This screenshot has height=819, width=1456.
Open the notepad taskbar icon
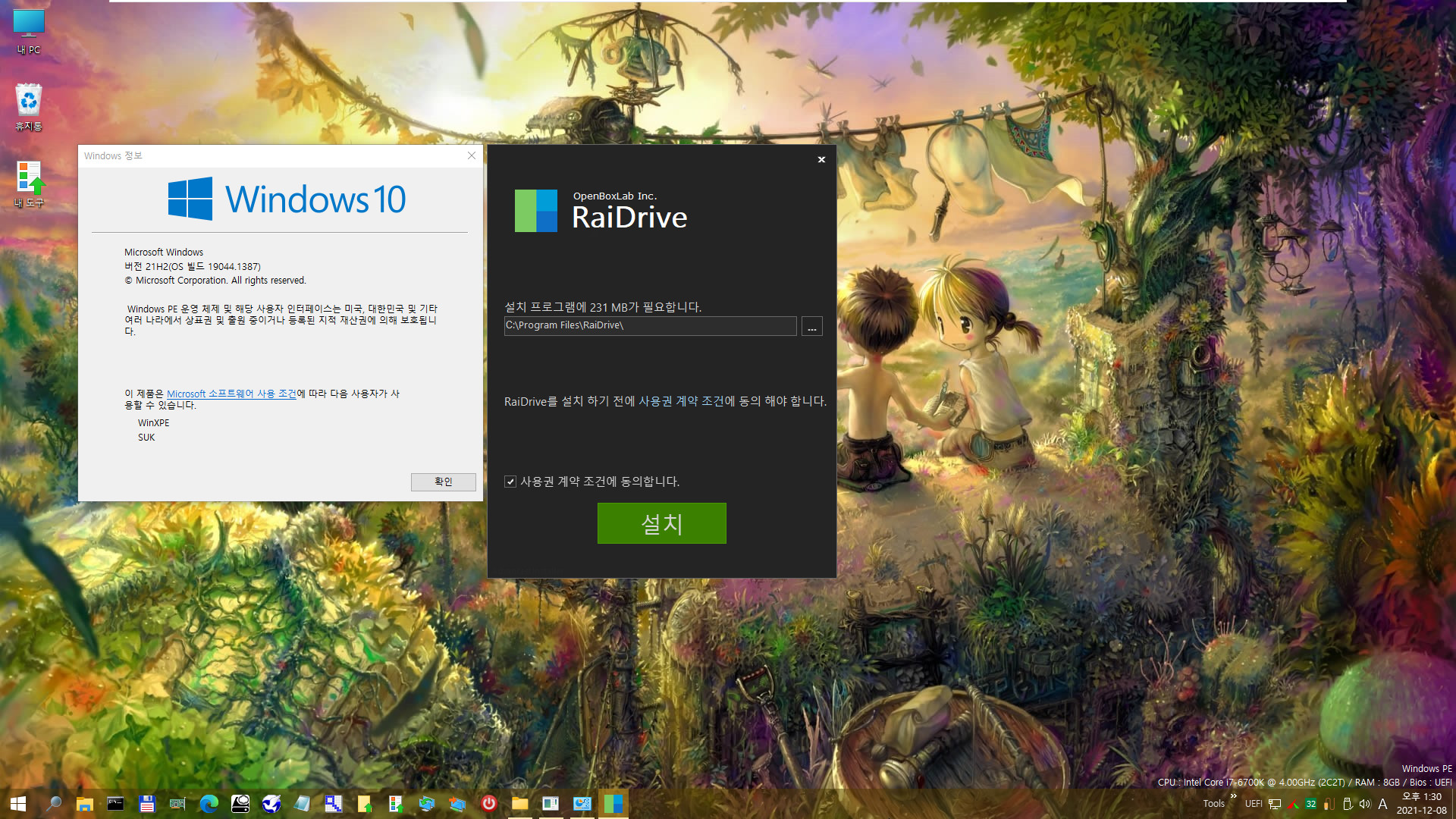(x=302, y=803)
